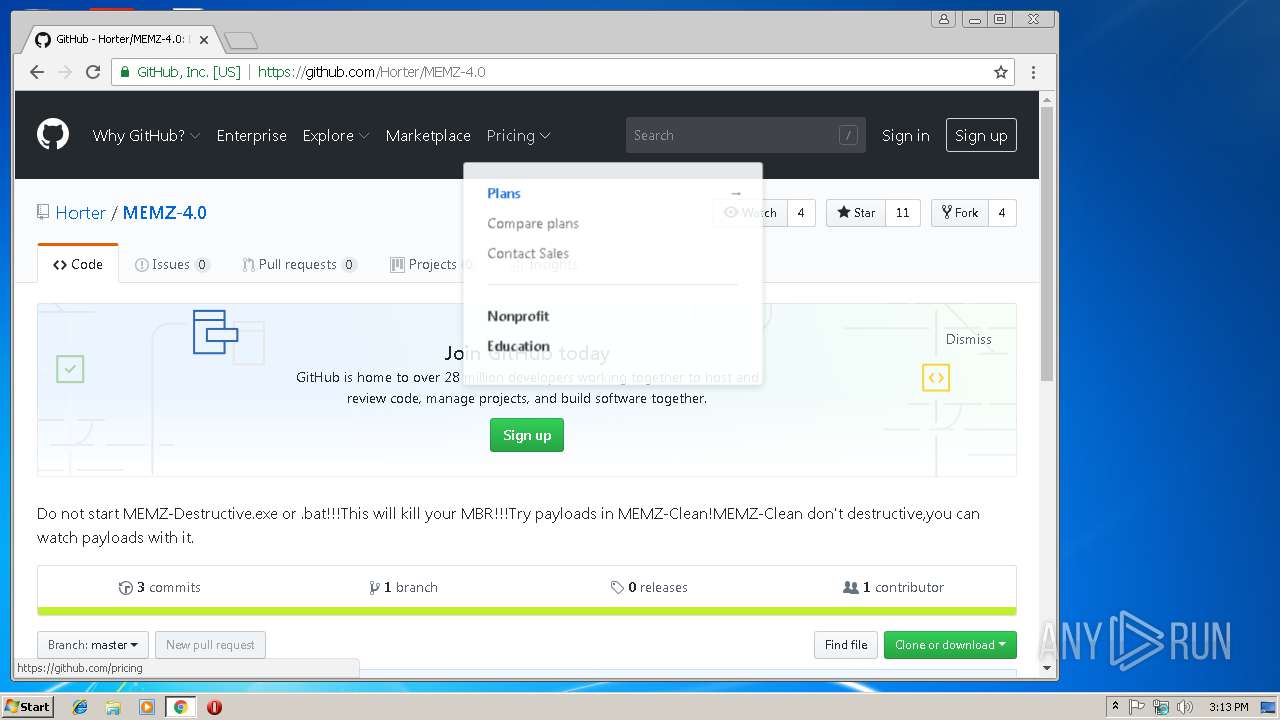Switch to the Pull requests tab
Screen dimensions: 1280x720
click(299, 264)
